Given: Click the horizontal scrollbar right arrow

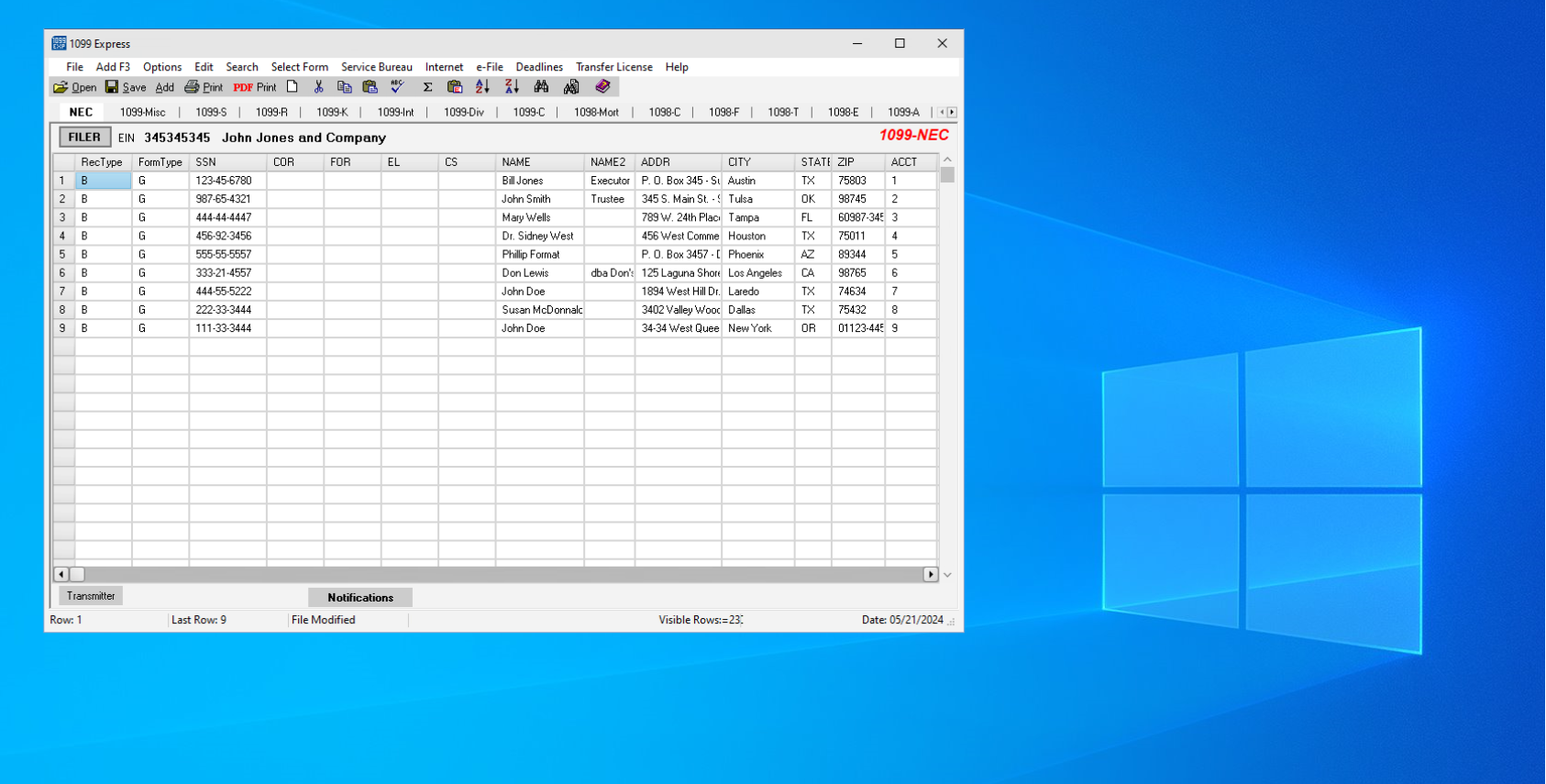Looking at the screenshot, I should coord(930,574).
